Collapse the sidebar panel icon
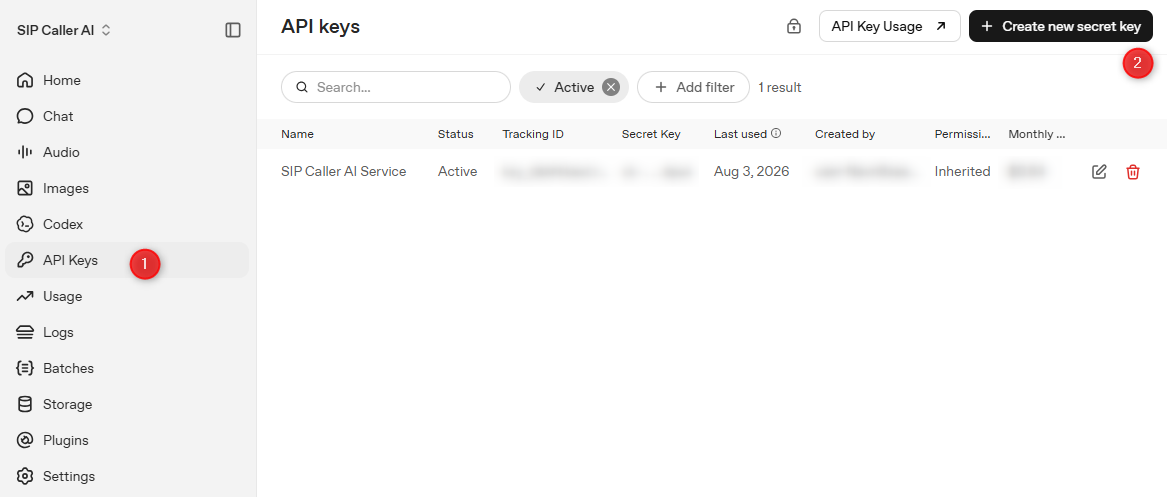The height and width of the screenshot is (497, 1167). pyautogui.click(x=233, y=30)
